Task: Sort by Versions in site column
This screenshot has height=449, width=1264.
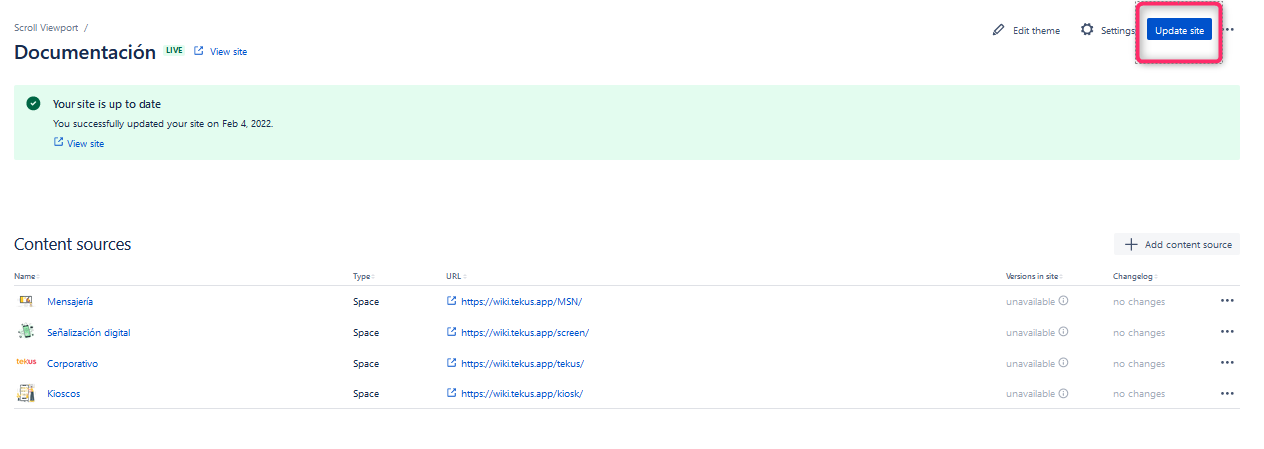Action: pos(1032,276)
